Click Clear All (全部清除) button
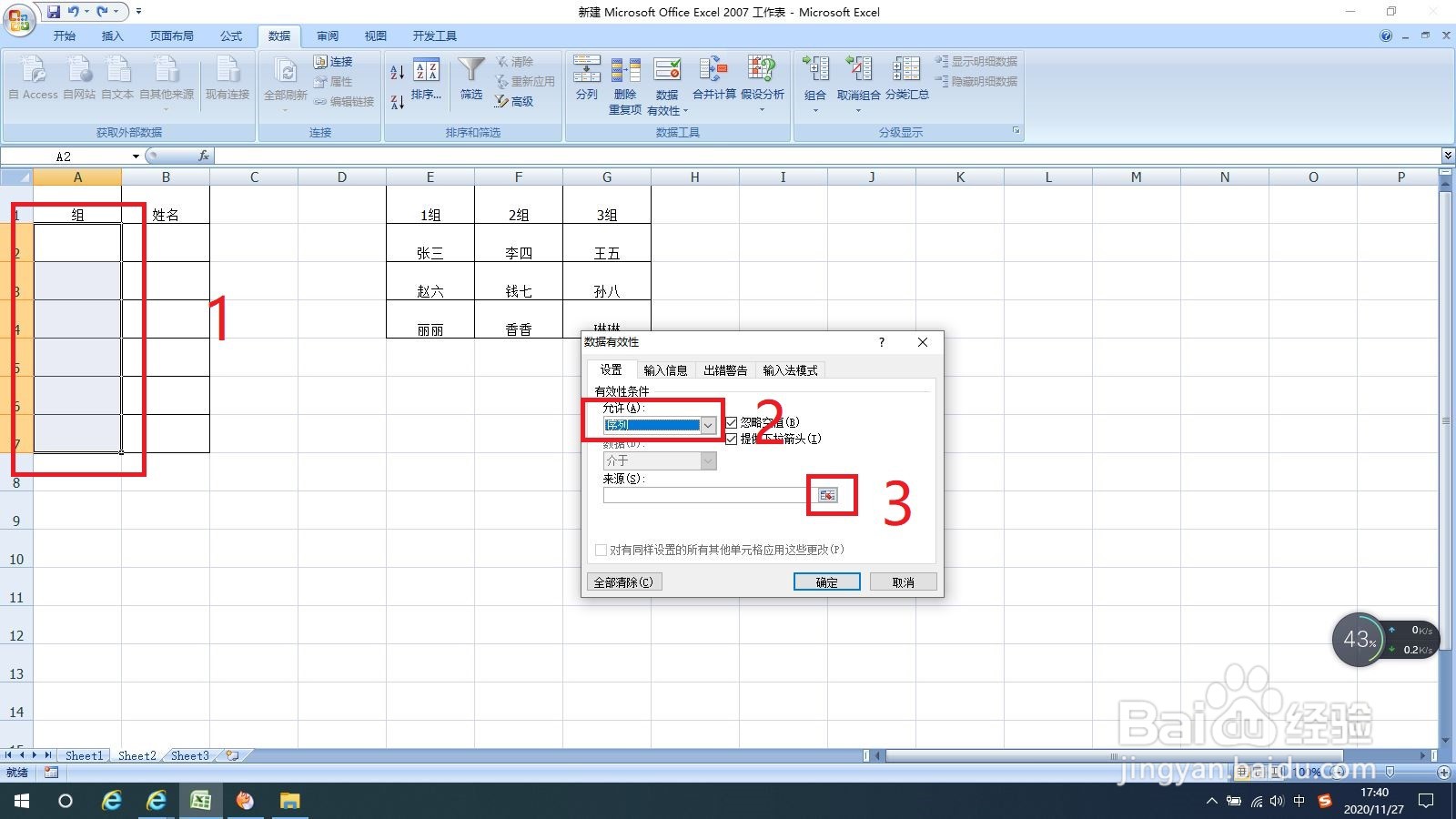Viewport: 1456px width, 819px height. click(623, 582)
